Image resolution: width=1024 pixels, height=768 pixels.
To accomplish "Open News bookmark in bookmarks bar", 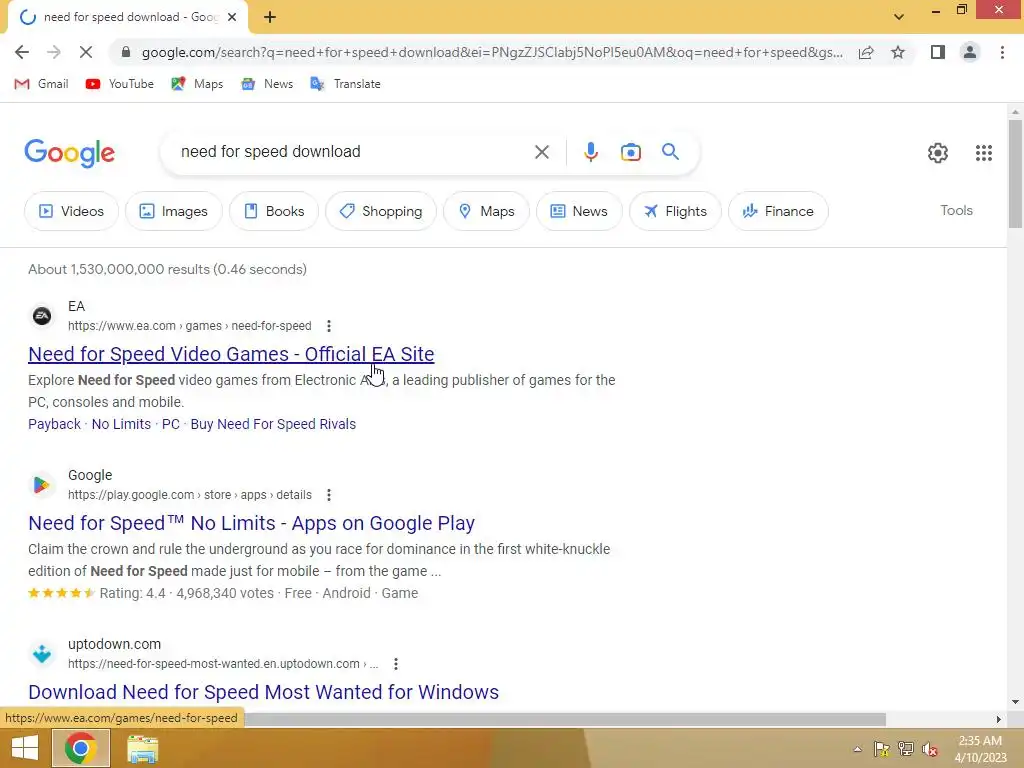I will (267, 84).
